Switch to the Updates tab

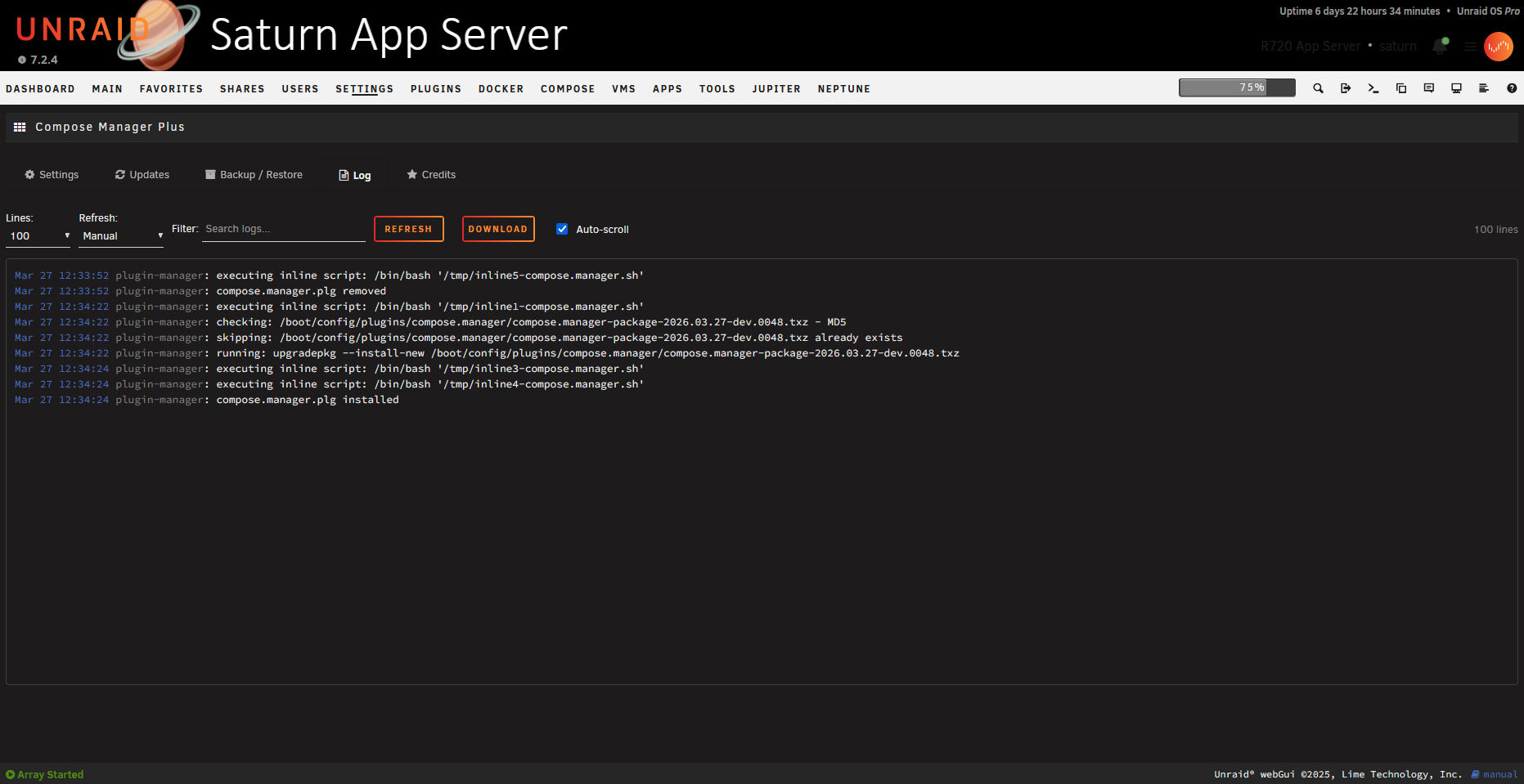(x=142, y=175)
